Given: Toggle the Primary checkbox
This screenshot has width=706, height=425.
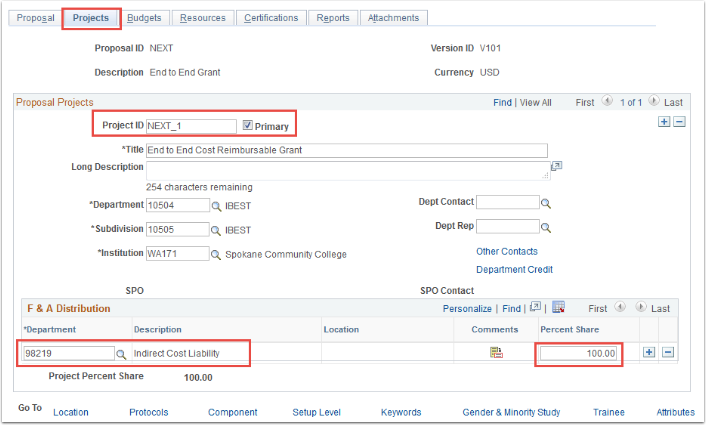Looking at the screenshot, I should (248, 125).
